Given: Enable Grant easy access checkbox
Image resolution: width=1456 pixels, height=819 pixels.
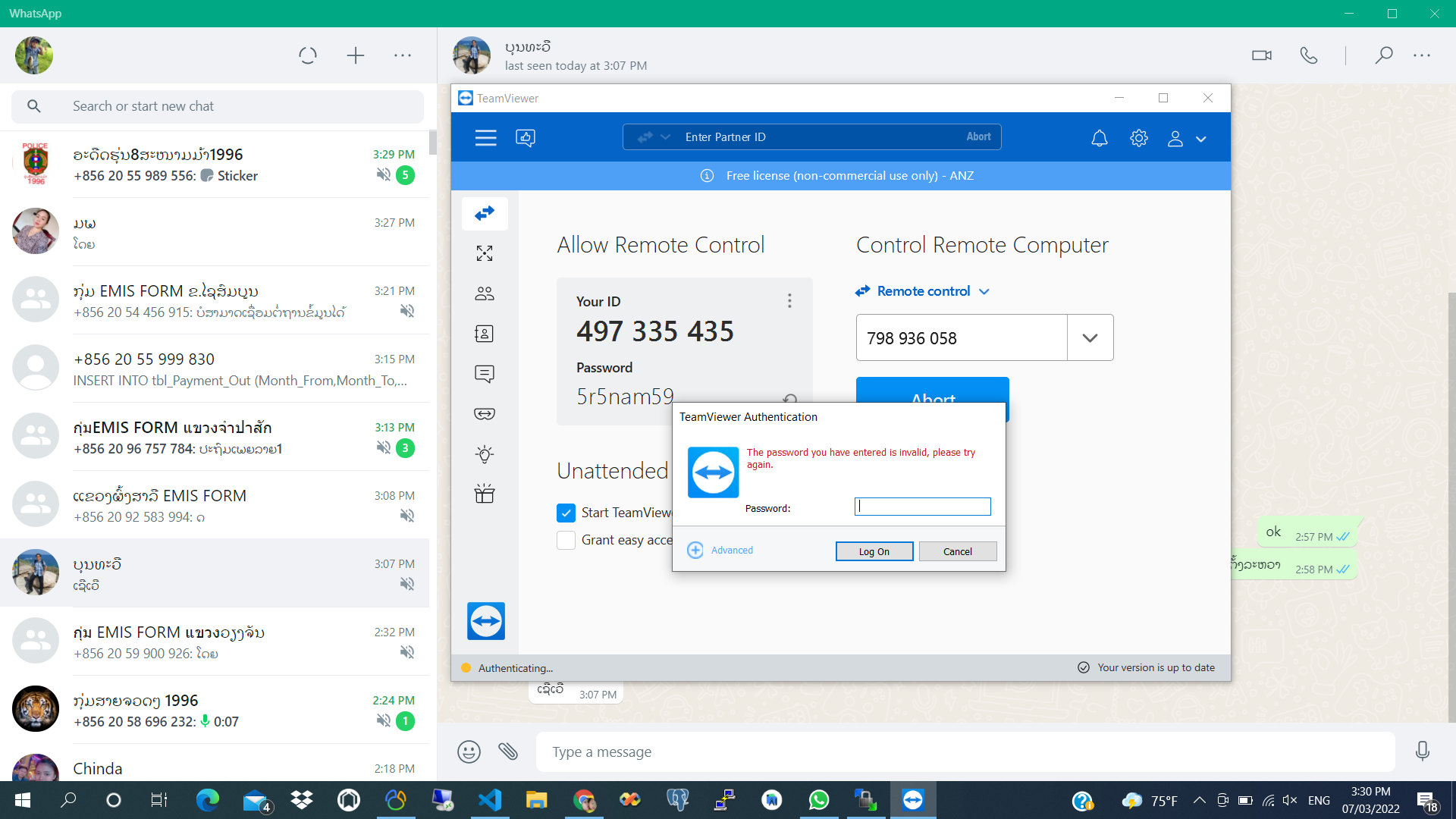Looking at the screenshot, I should [566, 540].
